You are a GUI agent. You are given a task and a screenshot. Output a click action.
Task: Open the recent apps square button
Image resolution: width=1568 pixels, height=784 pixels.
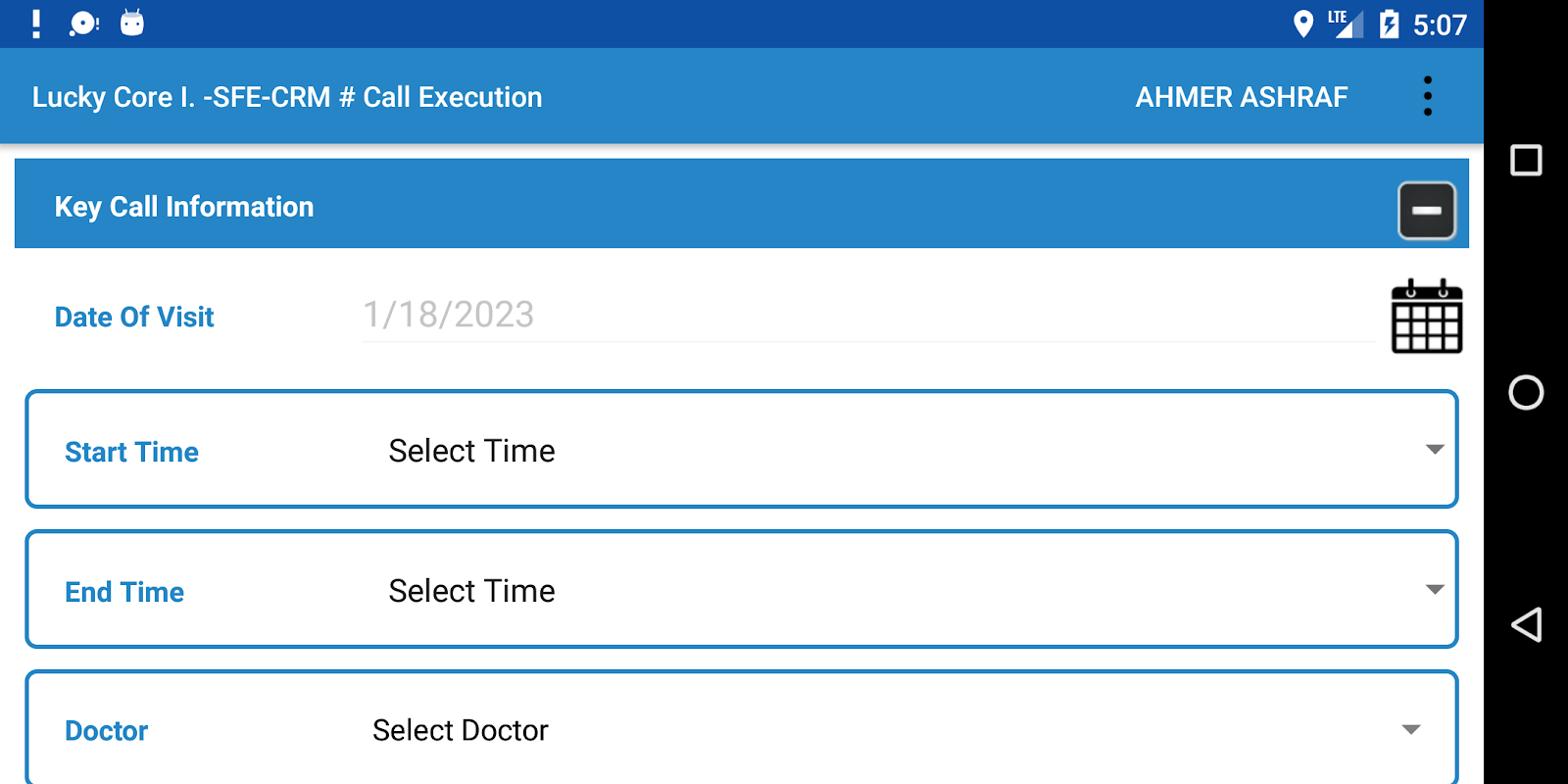coord(1526,160)
